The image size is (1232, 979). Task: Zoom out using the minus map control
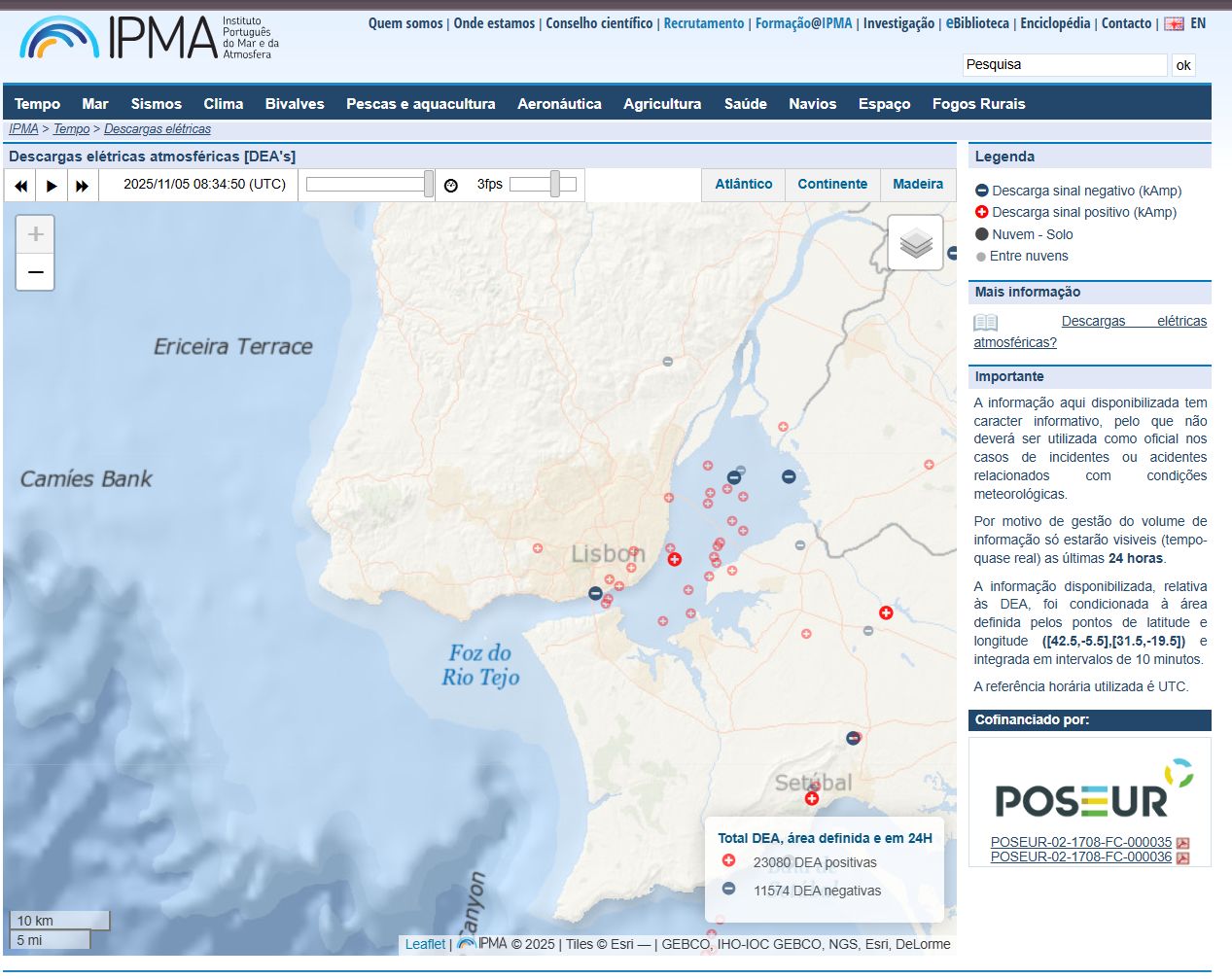coord(35,272)
